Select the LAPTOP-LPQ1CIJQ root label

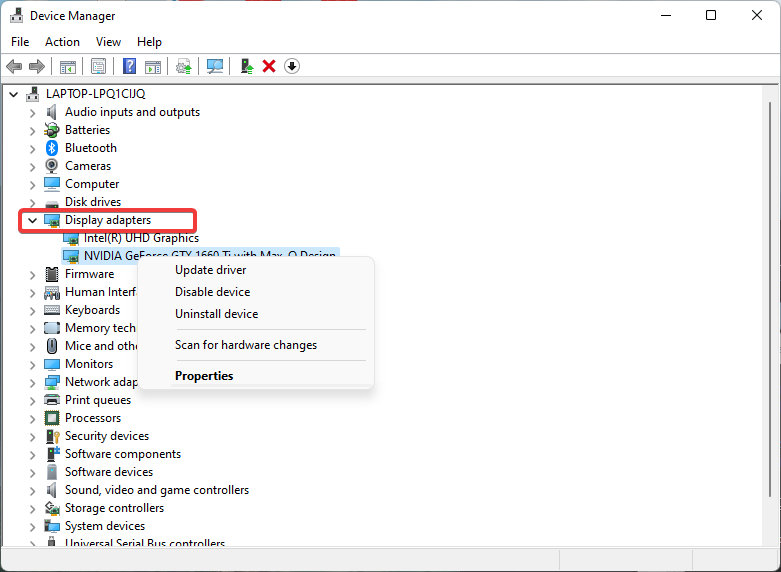tap(95, 94)
